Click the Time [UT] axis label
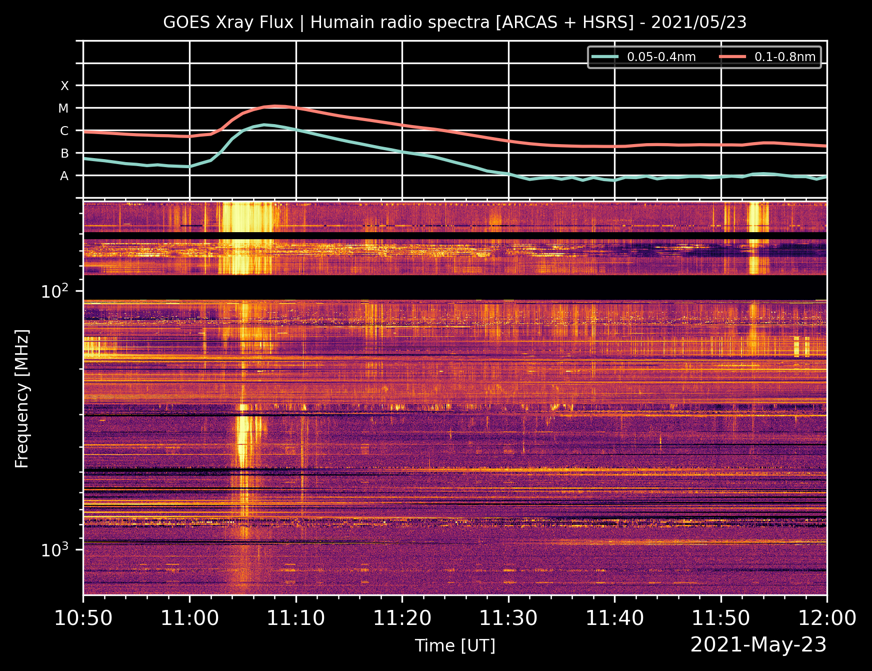The width and height of the screenshot is (872, 671). [x=455, y=646]
